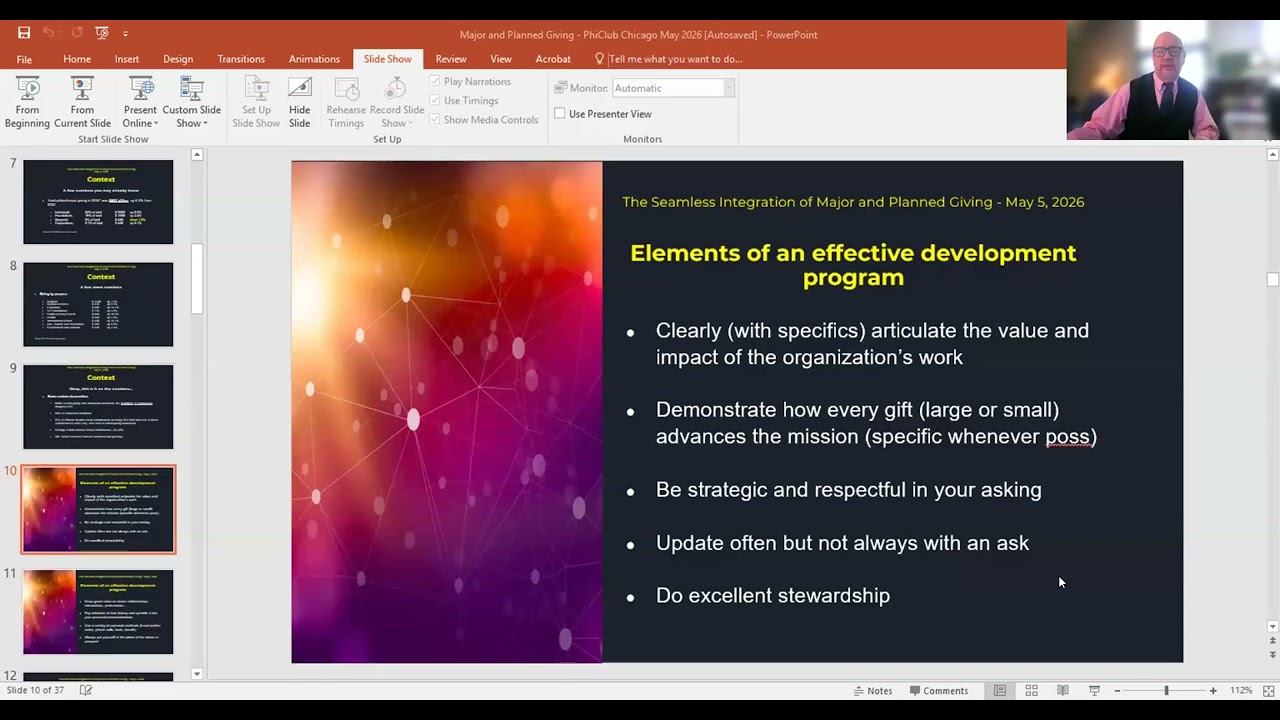Select slide 11 thumbnail

(x=98, y=611)
